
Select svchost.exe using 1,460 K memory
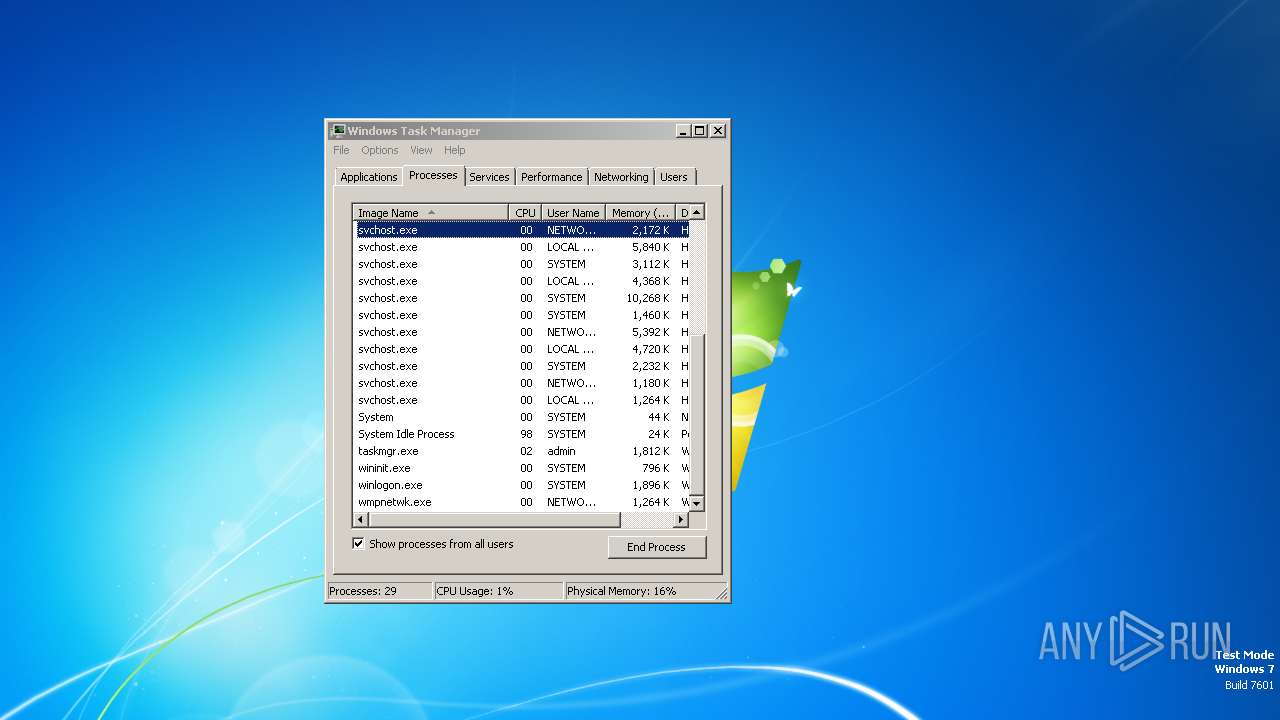click(x=521, y=315)
